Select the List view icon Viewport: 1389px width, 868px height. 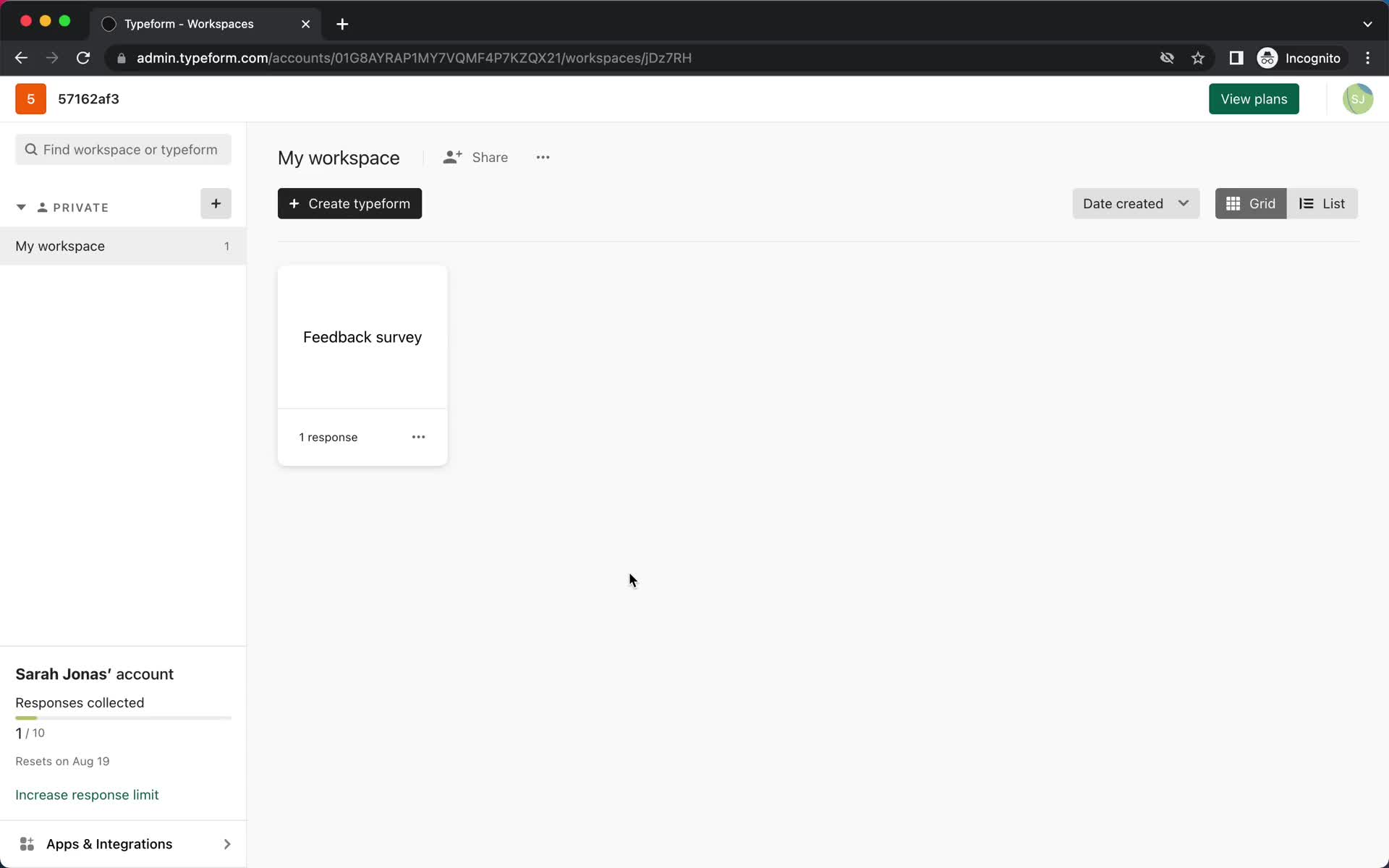1322,203
